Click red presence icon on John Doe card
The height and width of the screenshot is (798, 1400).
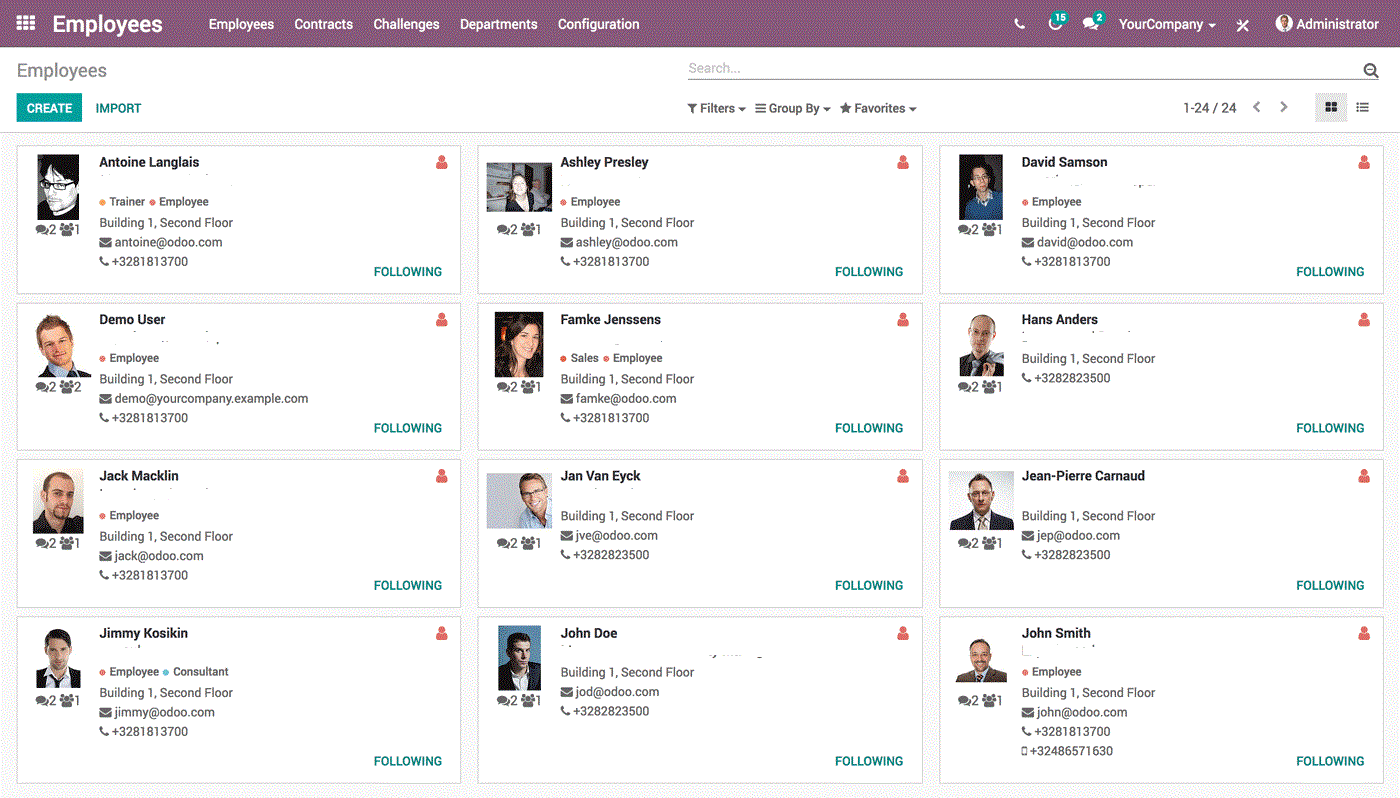click(x=903, y=633)
